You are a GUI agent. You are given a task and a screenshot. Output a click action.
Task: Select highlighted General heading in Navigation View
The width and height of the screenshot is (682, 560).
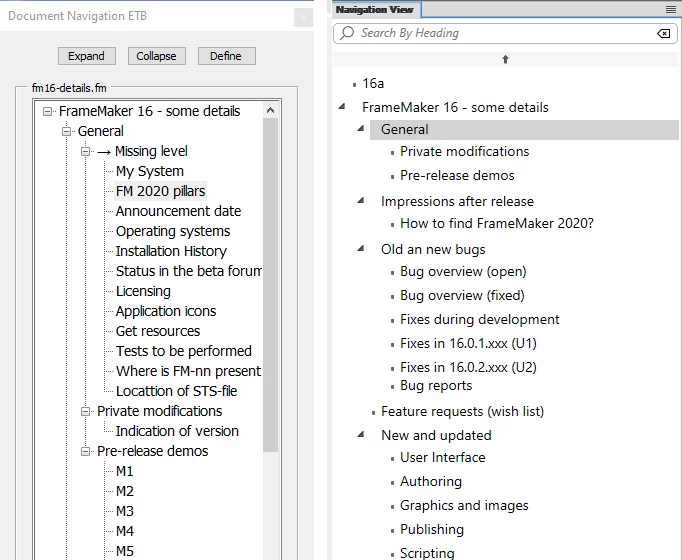[x=524, y=130]
